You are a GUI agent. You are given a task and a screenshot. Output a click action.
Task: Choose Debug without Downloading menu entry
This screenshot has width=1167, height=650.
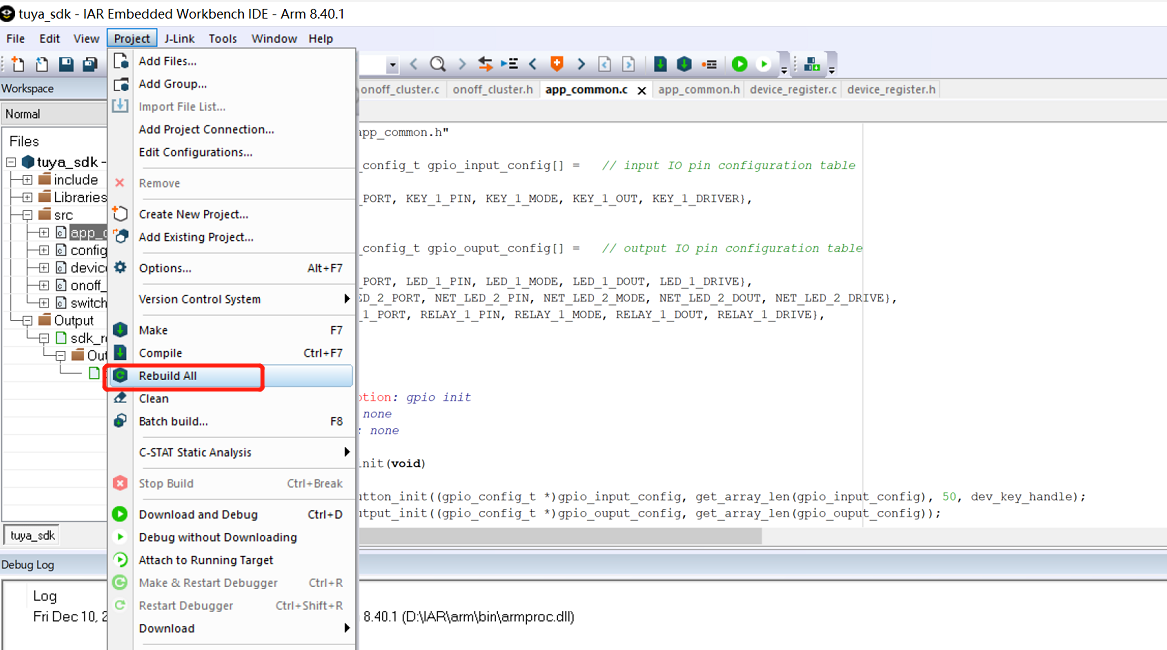[231, 537]
